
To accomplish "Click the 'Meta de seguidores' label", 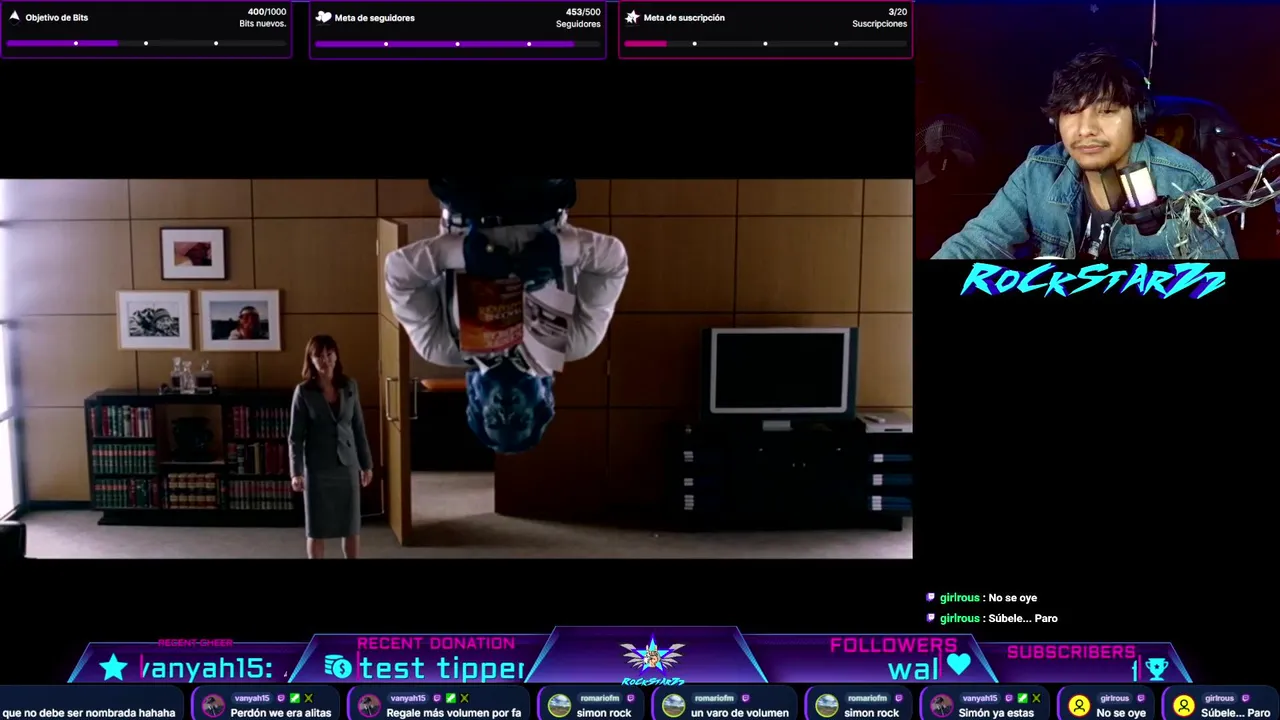I will pos(374,18).
